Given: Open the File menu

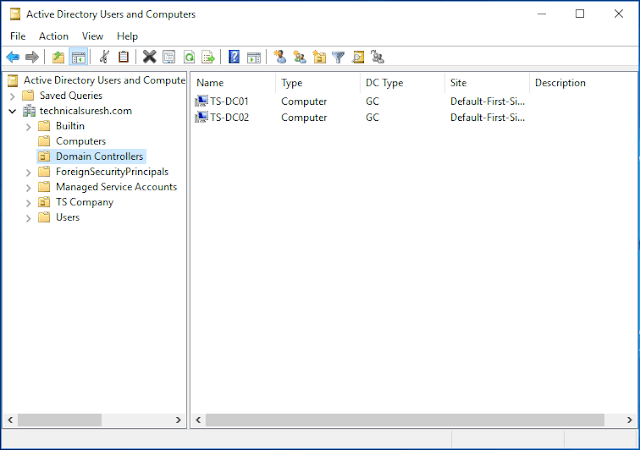Looking at the screenshot, I should (x=18, y=36).
